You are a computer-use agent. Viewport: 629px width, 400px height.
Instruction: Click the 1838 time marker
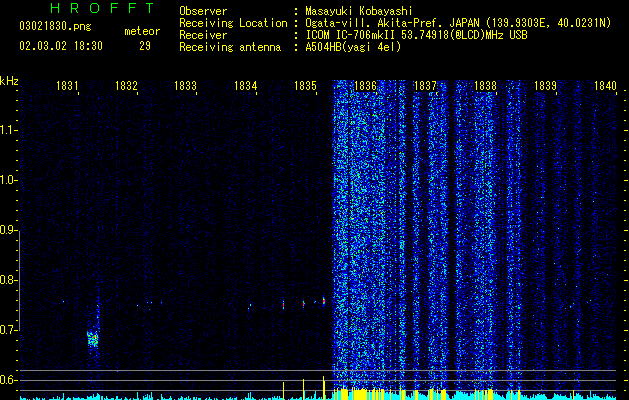tap(485, 86)
